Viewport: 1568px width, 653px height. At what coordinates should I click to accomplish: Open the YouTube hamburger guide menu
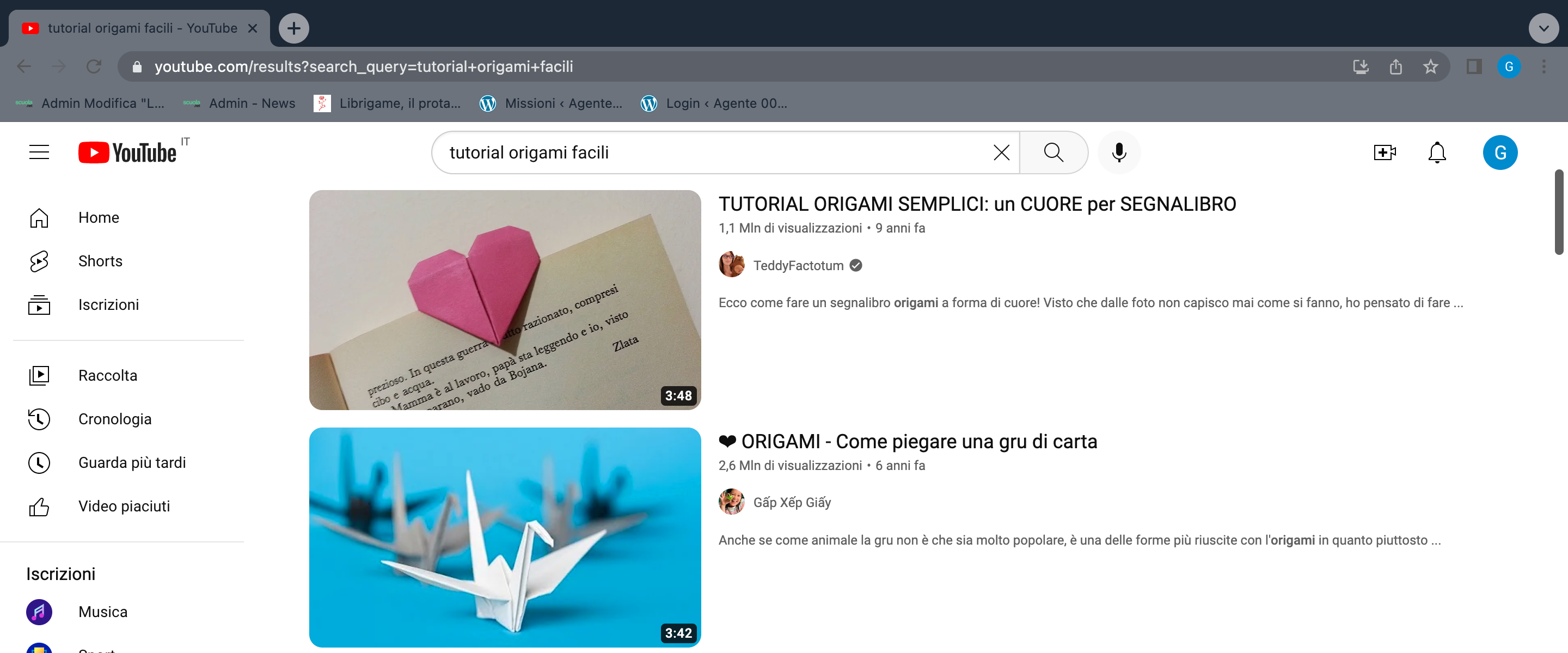click(x=39, y=152)
